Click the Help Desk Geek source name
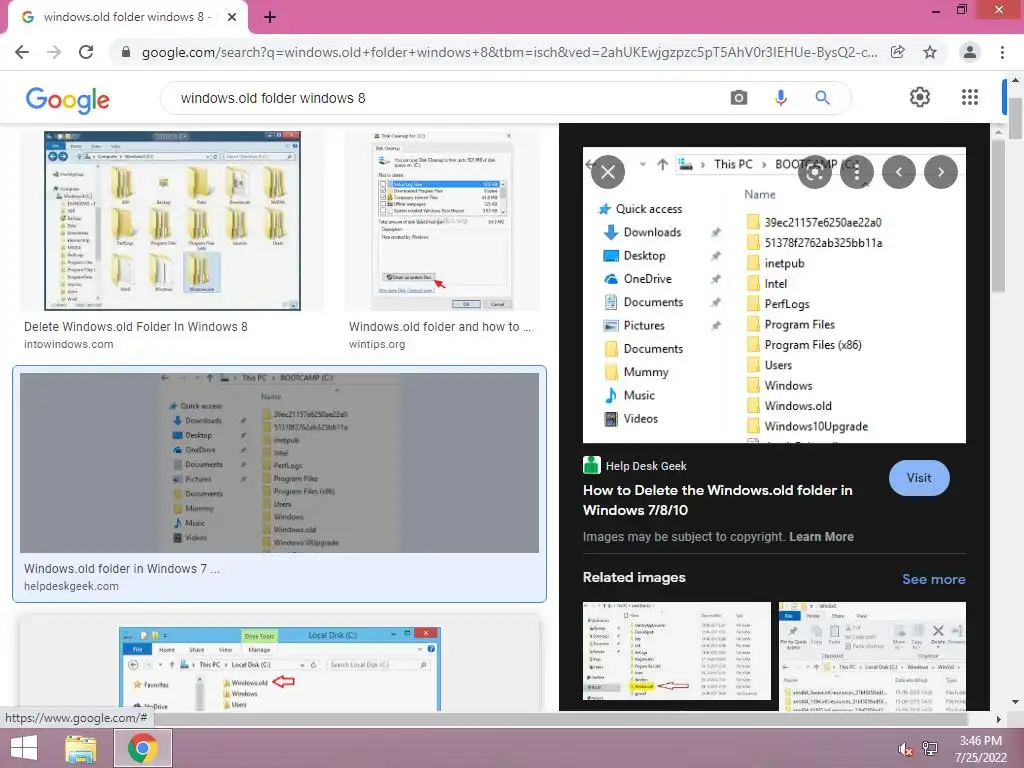1024x768 pixels. (x=646, y=466)
